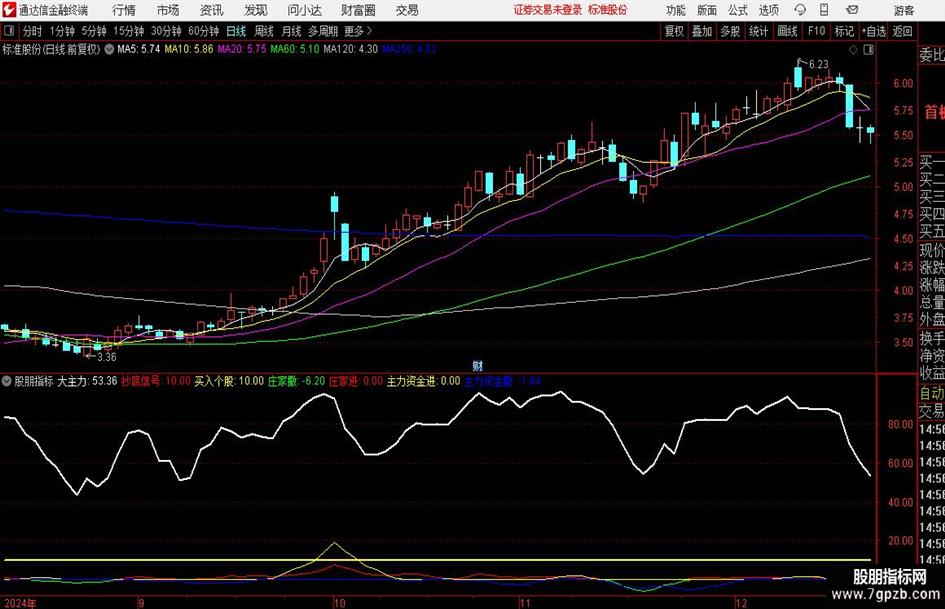Open the 选项 menu
The height and width of the screenshot is (609, 945).
(x=768, y=10)
